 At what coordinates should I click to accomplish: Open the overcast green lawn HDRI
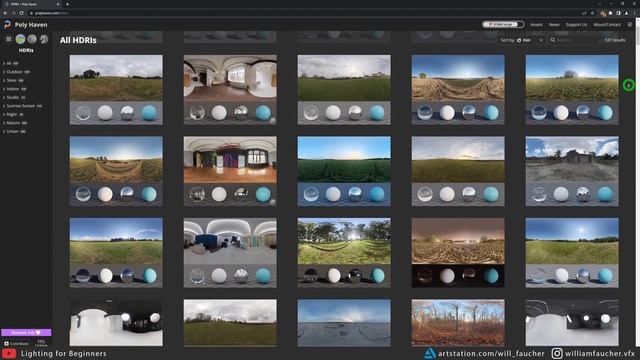344,89
